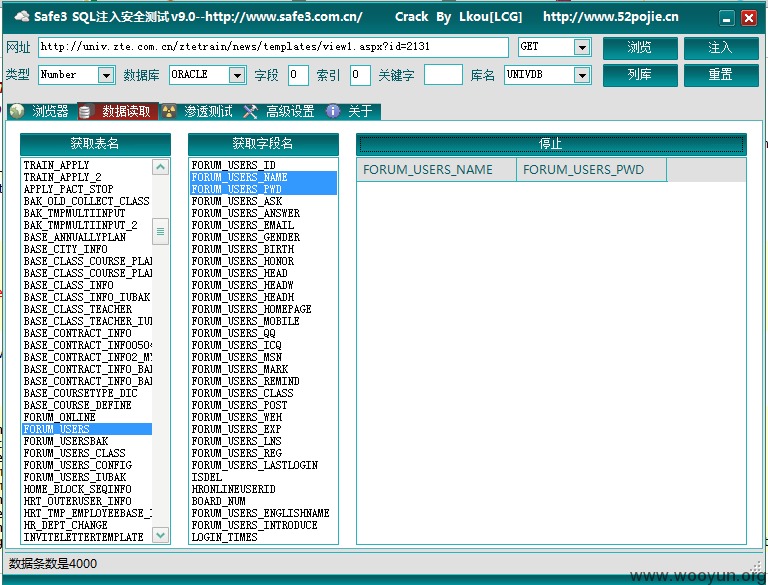
Task: Click the 字段 number field
Action: tap(298, 75)
